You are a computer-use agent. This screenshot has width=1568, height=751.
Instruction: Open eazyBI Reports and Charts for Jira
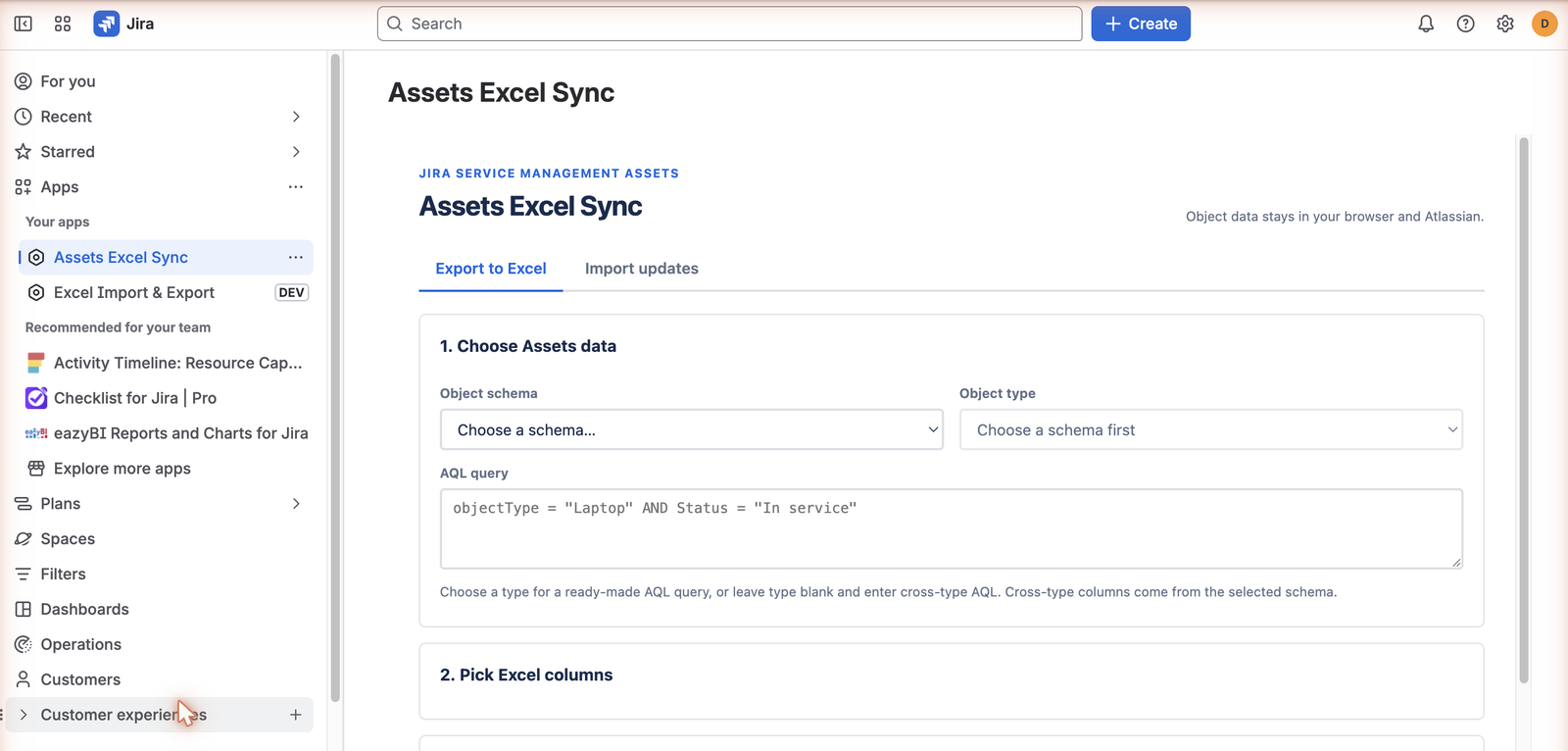(181, 433)
